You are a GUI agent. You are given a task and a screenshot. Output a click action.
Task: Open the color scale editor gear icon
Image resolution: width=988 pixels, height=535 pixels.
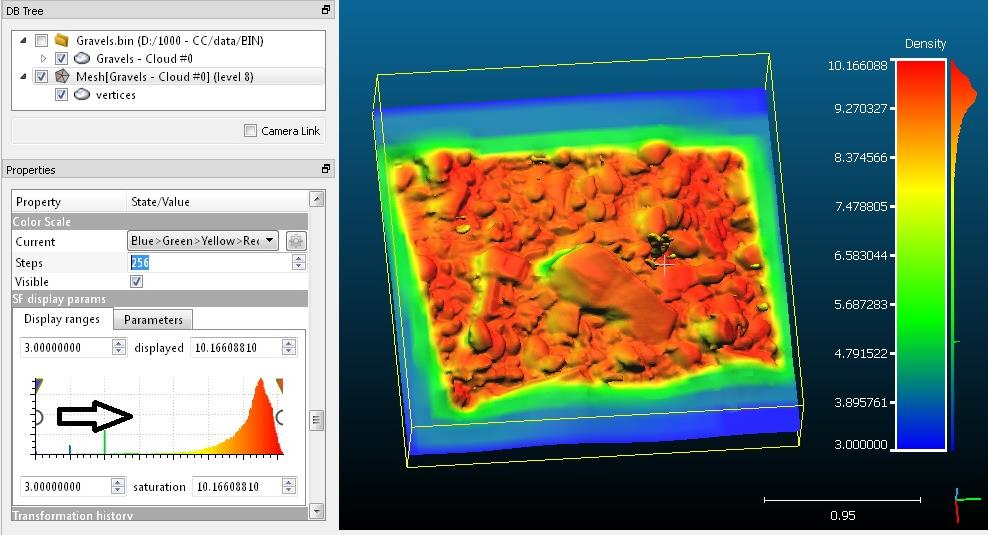[x=296, y=241]
